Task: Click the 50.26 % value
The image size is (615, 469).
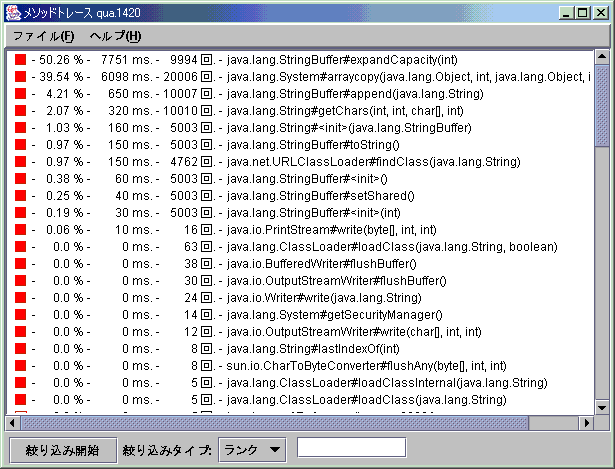Action: (x=61, y=60)
